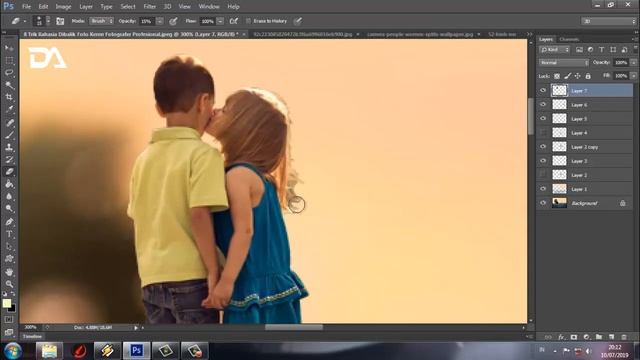640x360 pixels.
Task: Open the layer style fx menu
Action: tap(561, 337)
